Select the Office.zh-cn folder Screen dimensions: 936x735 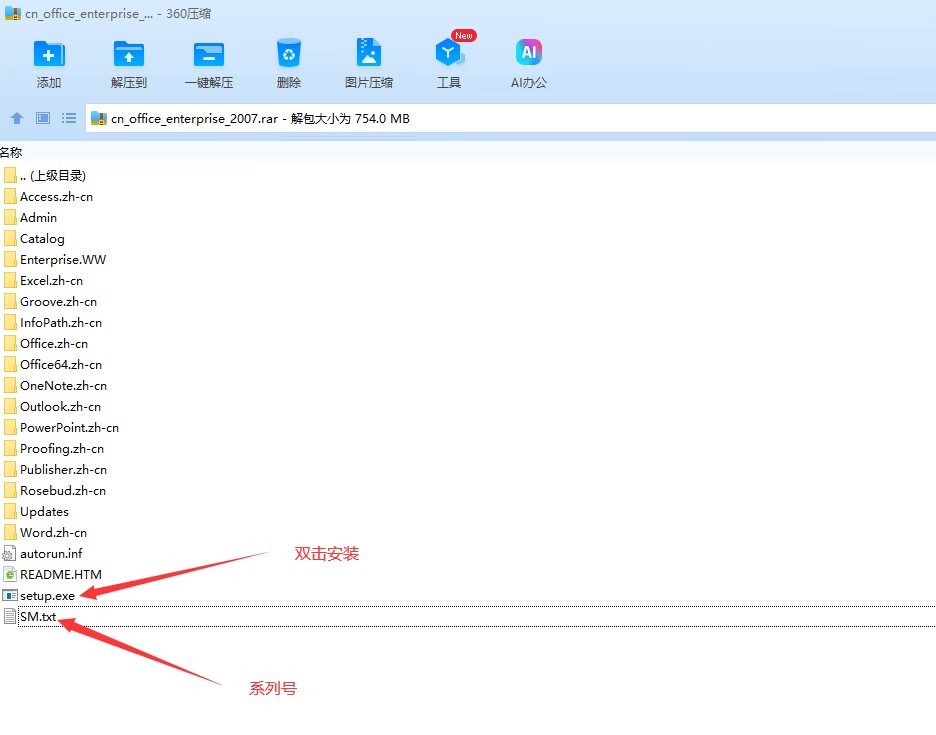[47, 343]
